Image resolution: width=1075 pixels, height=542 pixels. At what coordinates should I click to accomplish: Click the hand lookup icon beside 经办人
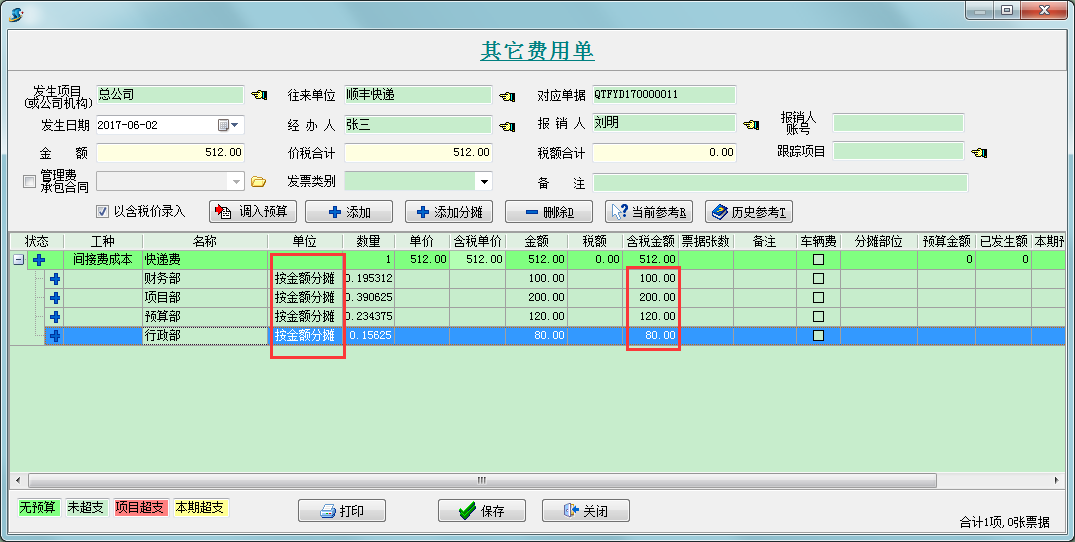[x=507, y=126]
